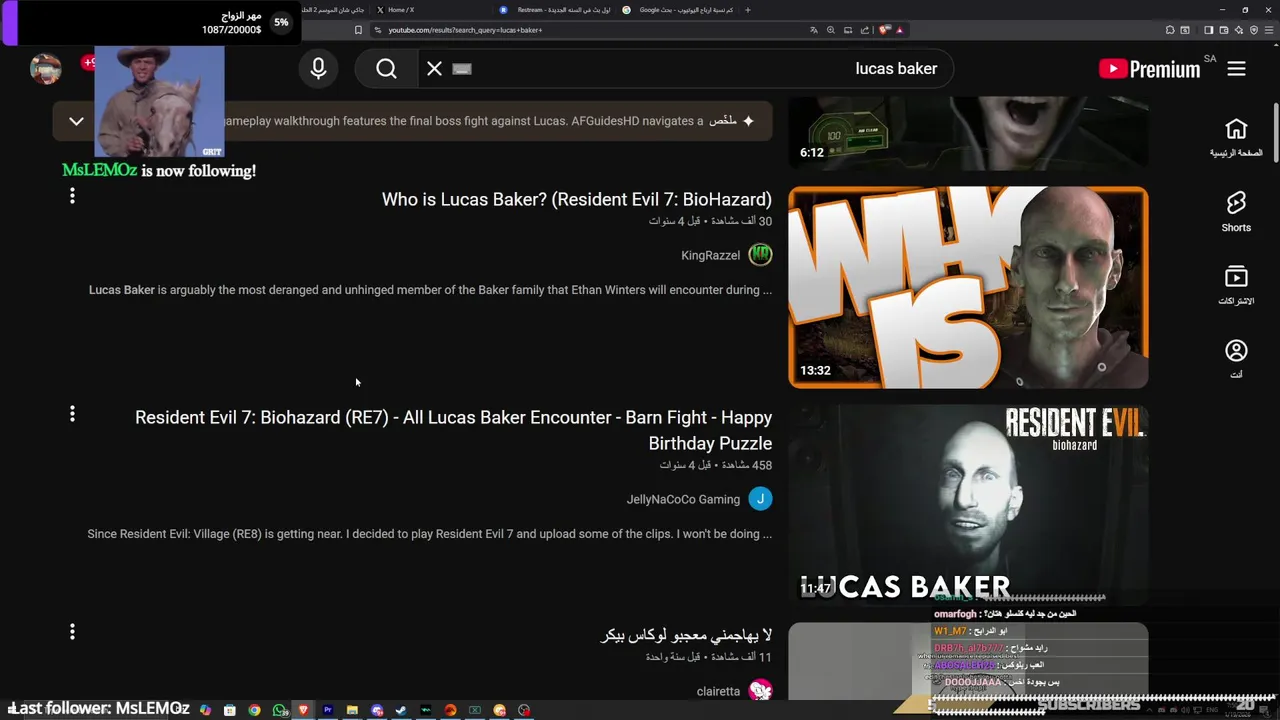Image resolution: width=1280 pixels, height=720 pixels.
Task: Open the Arabic-titled video by clairetta
Action: tap(686, 635)
